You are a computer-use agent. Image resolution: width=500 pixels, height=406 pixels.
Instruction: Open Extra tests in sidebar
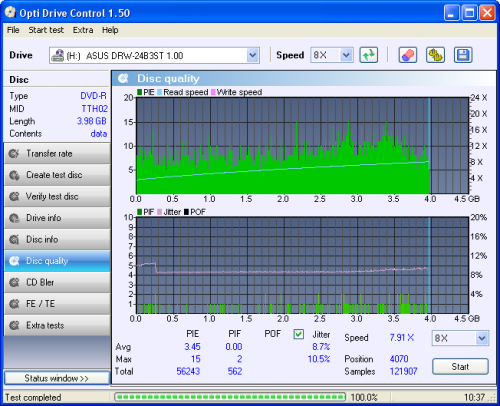click(57, 325)
